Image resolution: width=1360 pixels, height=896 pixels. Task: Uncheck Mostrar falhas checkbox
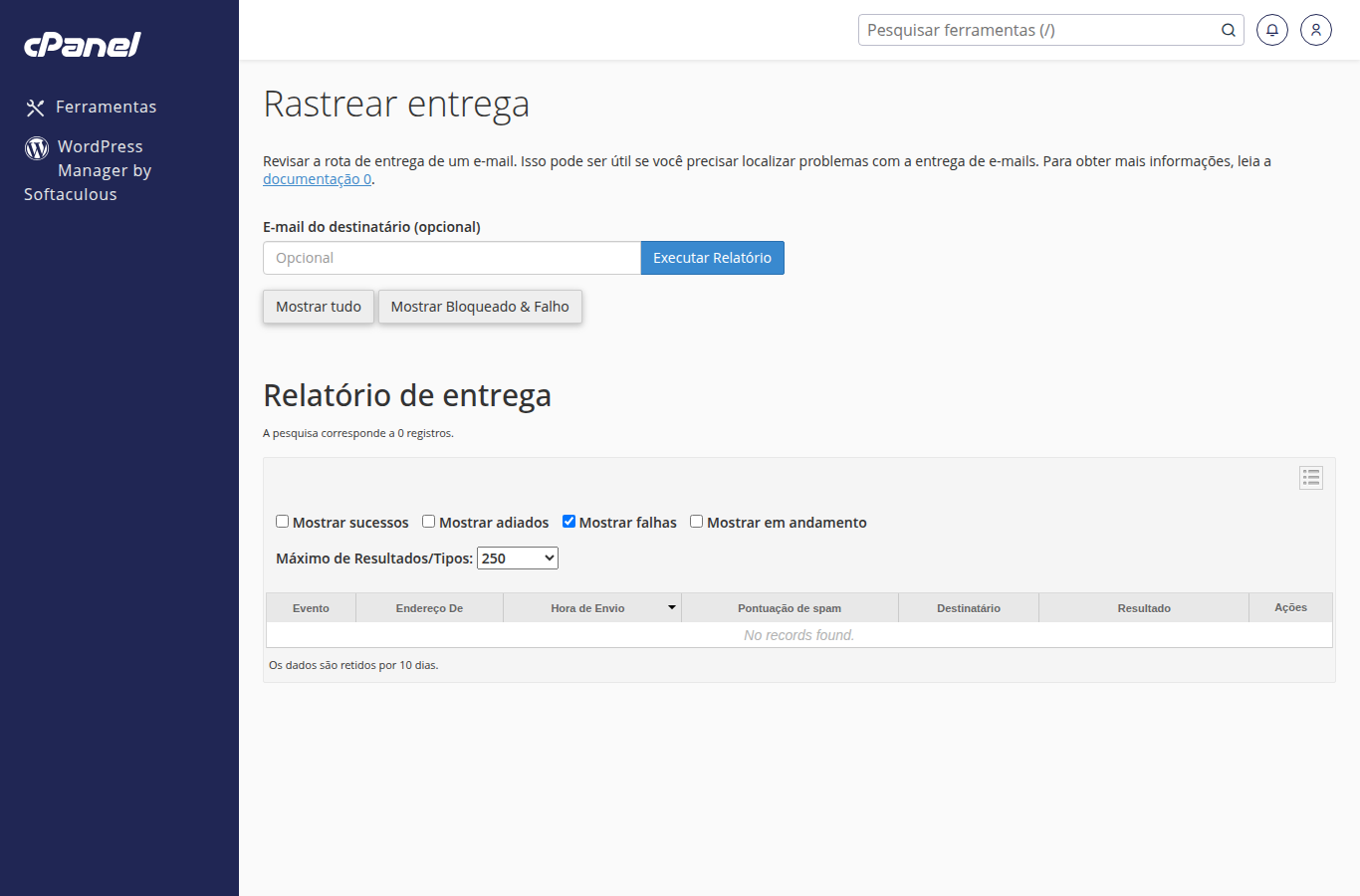click(x=569, y=522)
